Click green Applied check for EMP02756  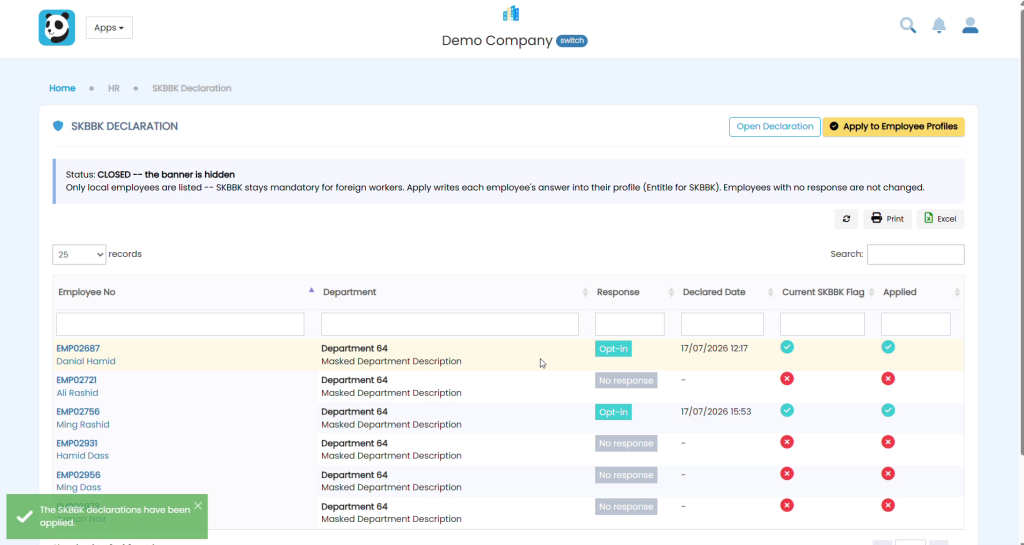click(888, 411)
